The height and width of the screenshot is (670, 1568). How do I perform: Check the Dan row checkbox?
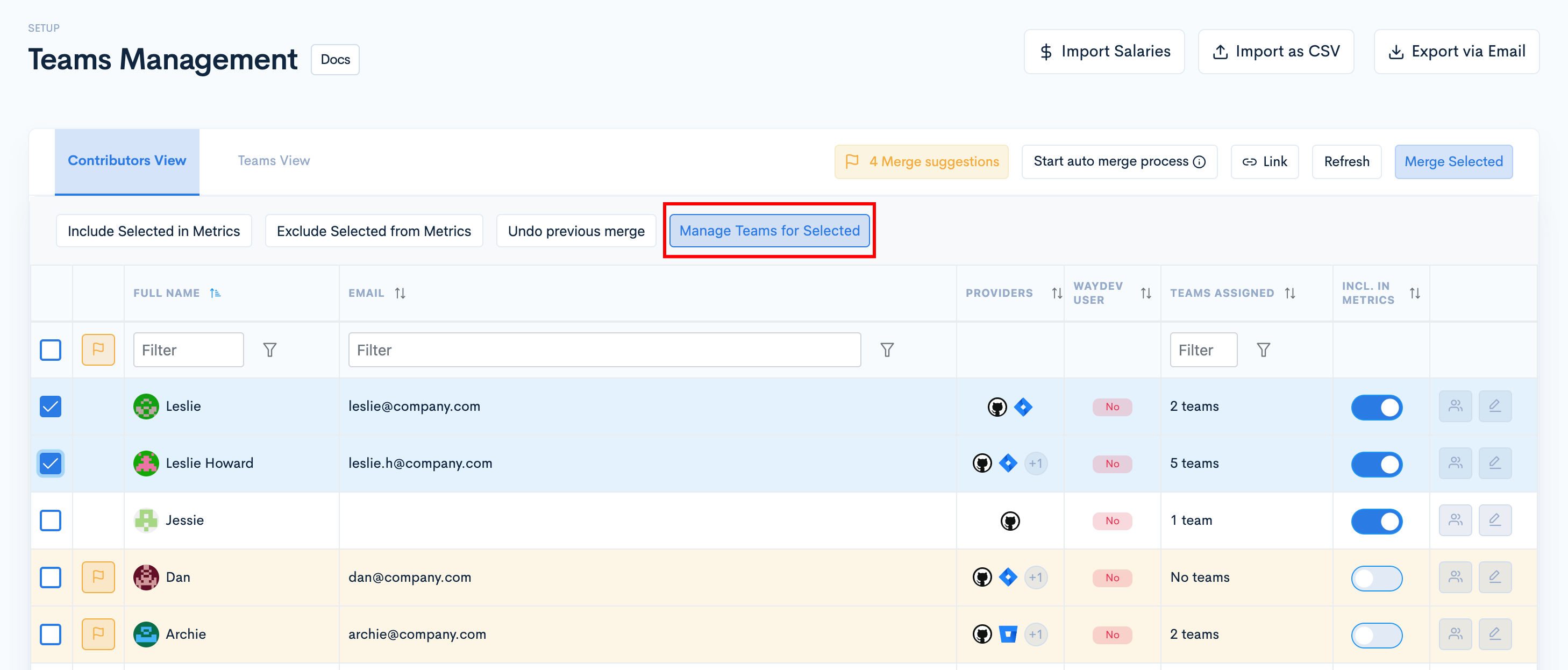pyautogui.click(x=51, y=578)
